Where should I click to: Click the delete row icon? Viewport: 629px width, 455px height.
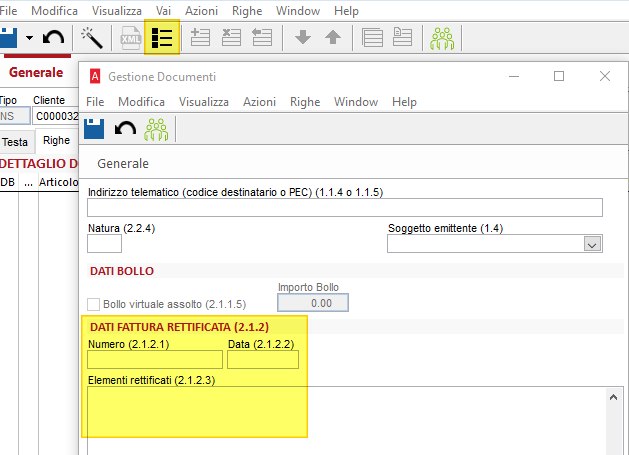(231, 37)
